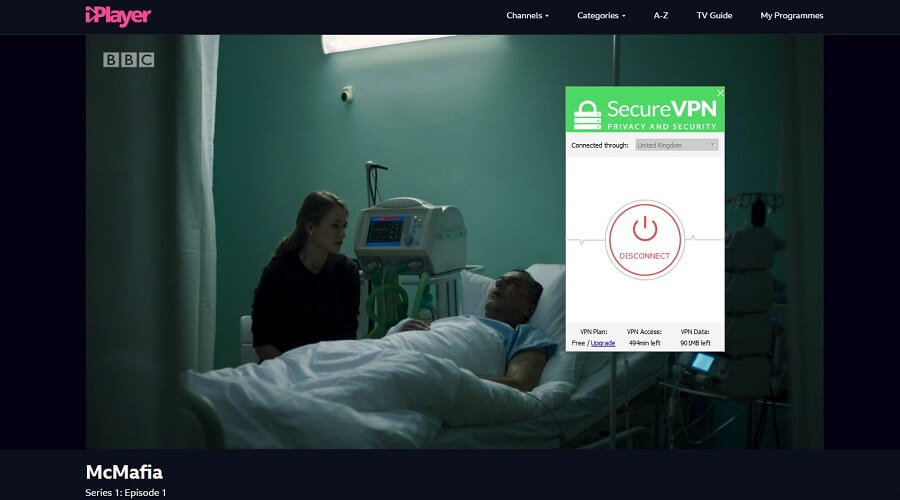Click the '494min left' VPN Access value
The height and width of the screenshot is (500, 900).
point(644,343)
